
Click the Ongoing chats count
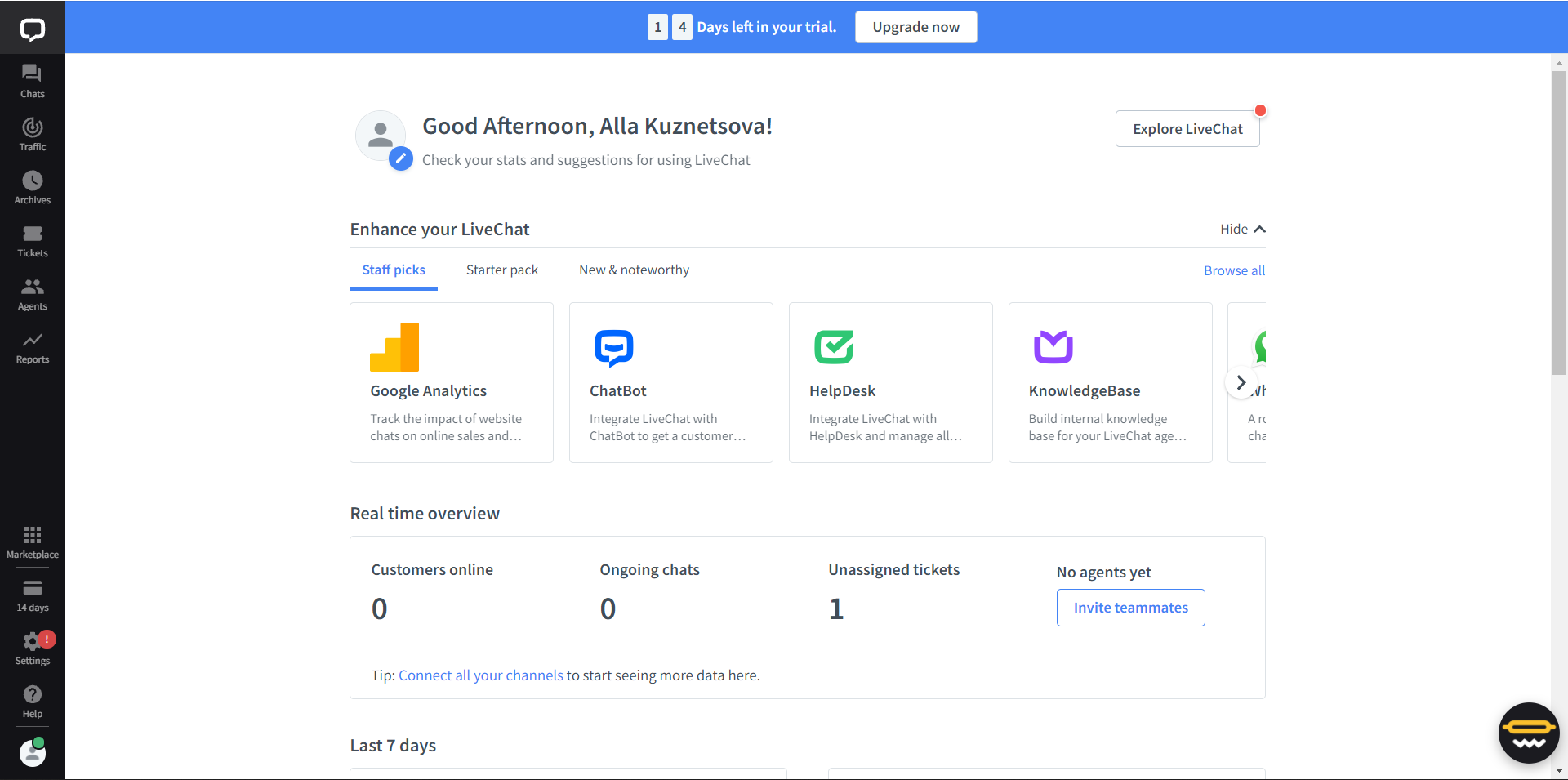[x=608, y=609]
